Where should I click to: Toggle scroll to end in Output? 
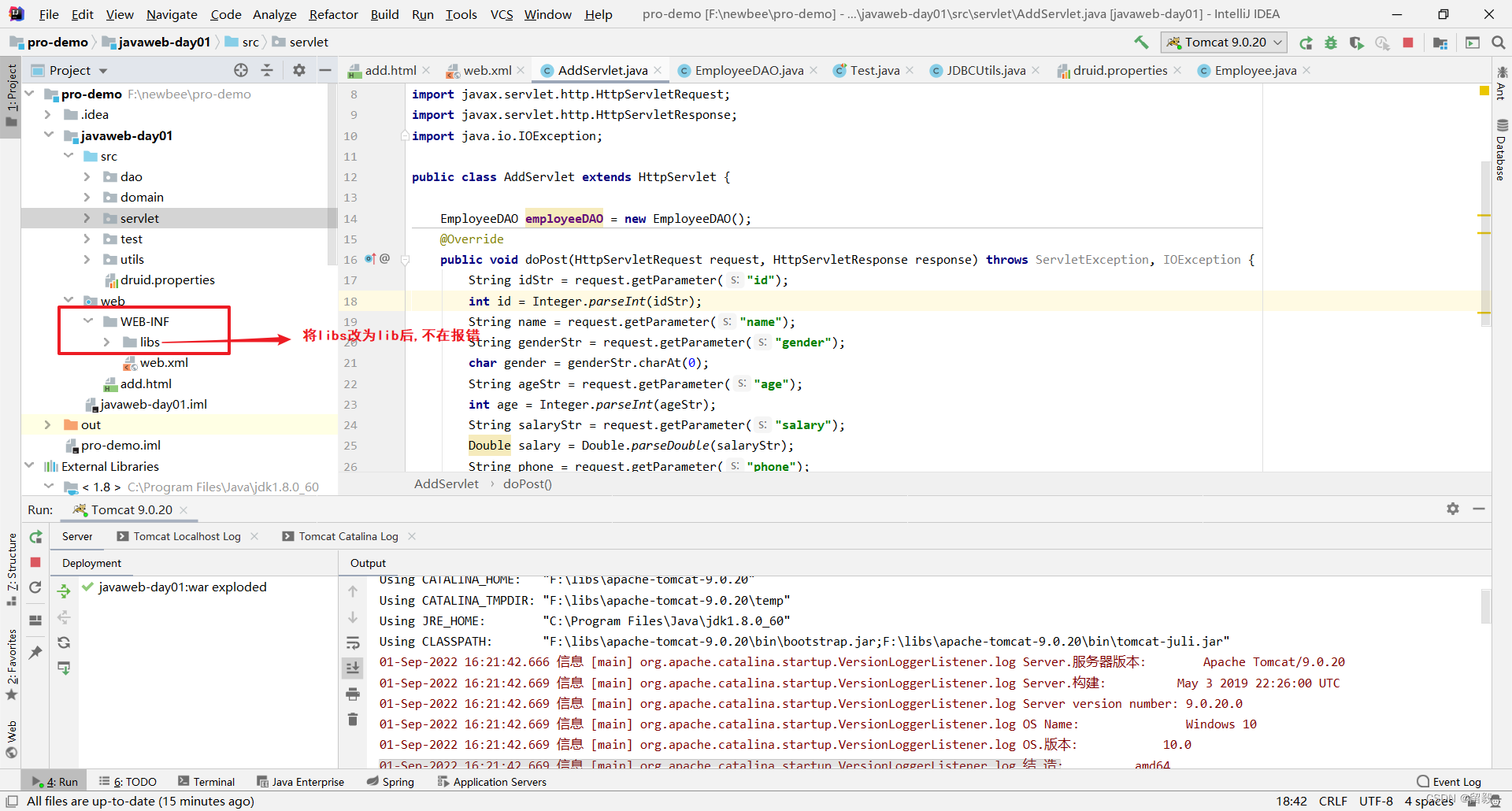tap(353, 668)
